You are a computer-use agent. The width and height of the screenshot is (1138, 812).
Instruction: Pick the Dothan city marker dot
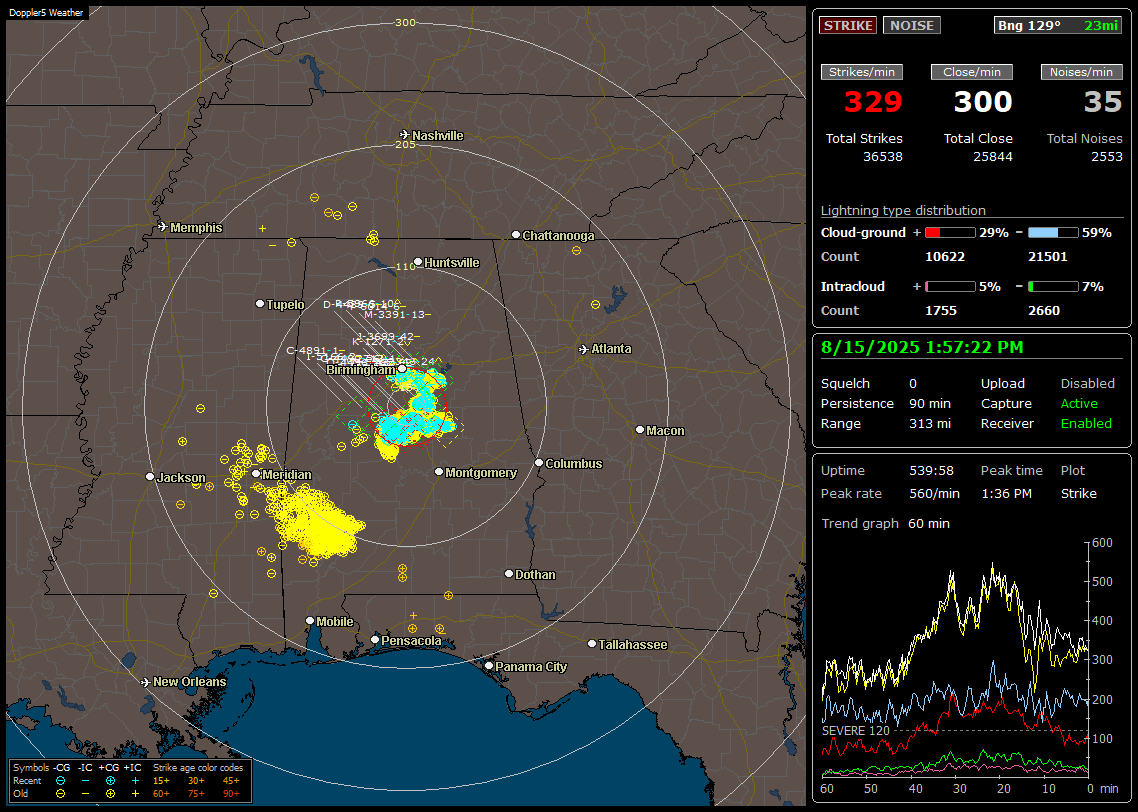click(x=509, y=573)
